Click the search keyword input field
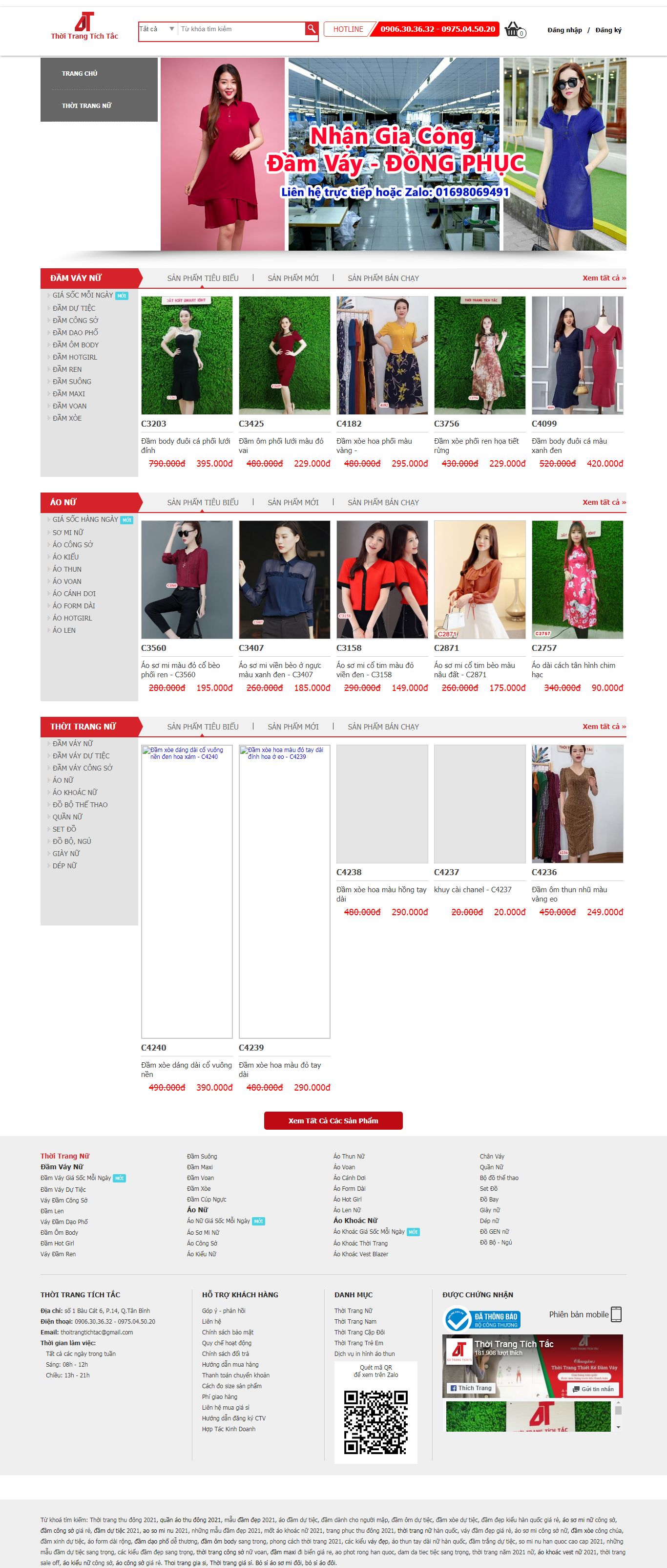This screenshot has height=1568, width=667. (x=240, y=29)
